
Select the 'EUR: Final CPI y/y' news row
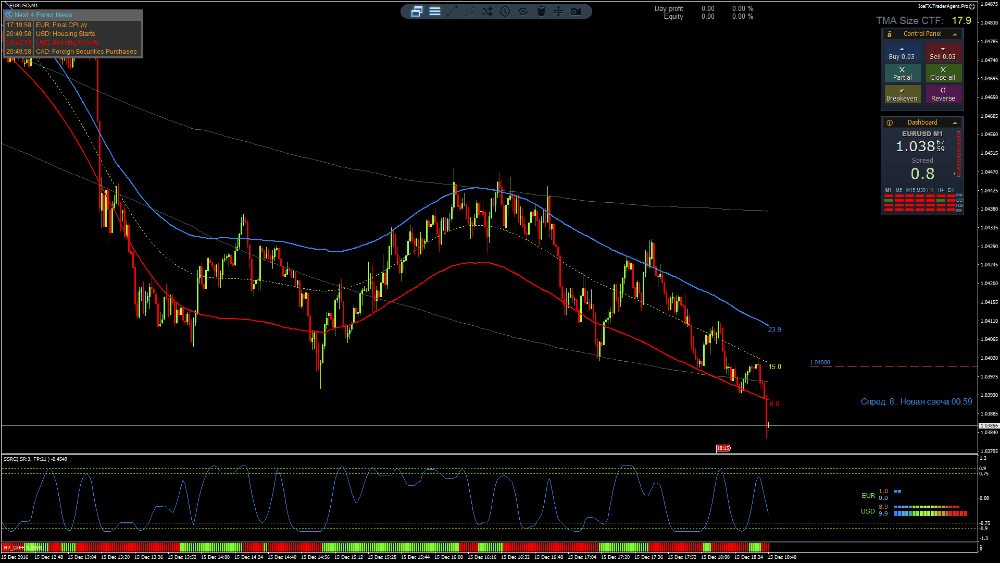pos(73,25)
